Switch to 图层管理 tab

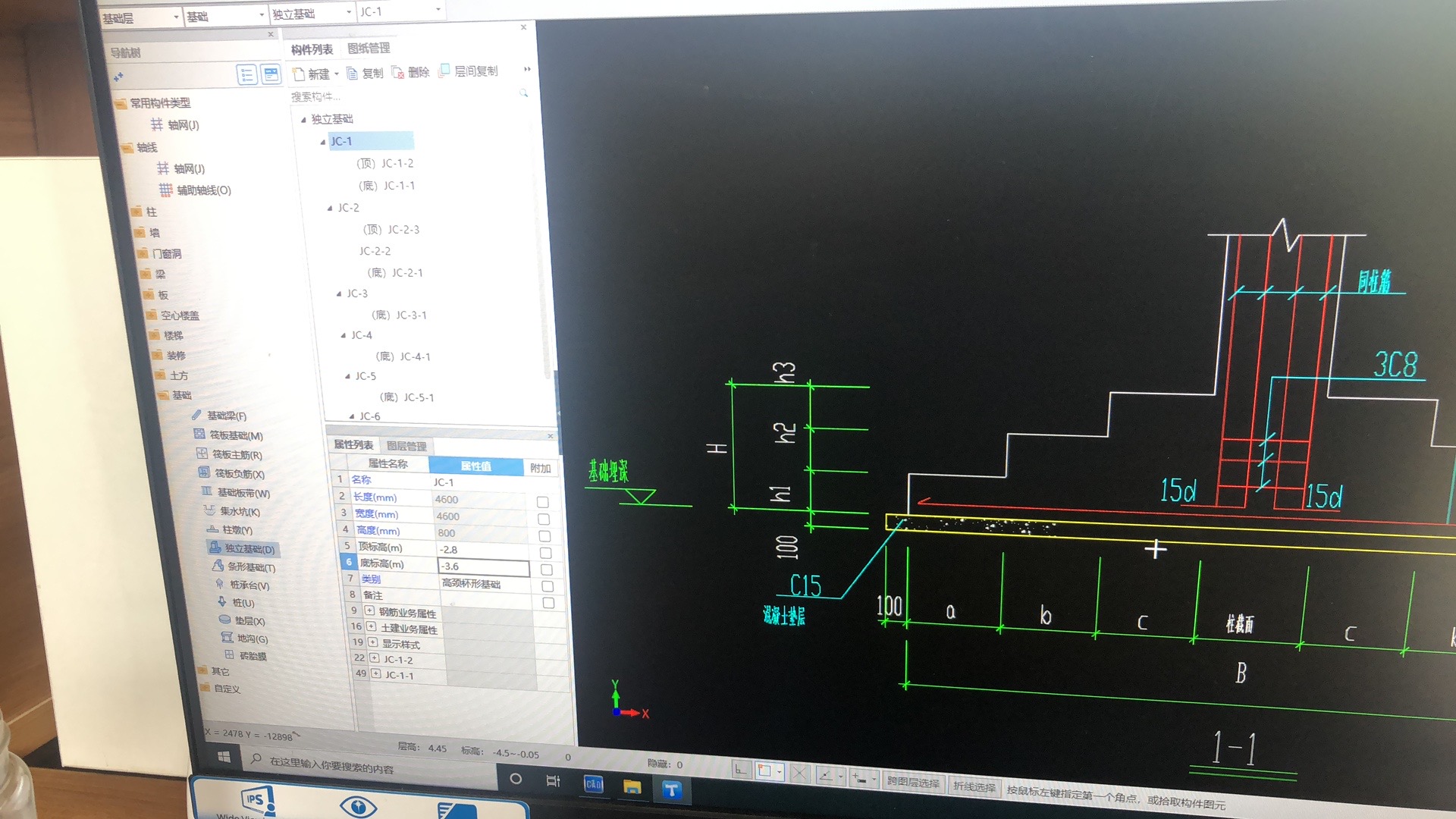(406, 447)
